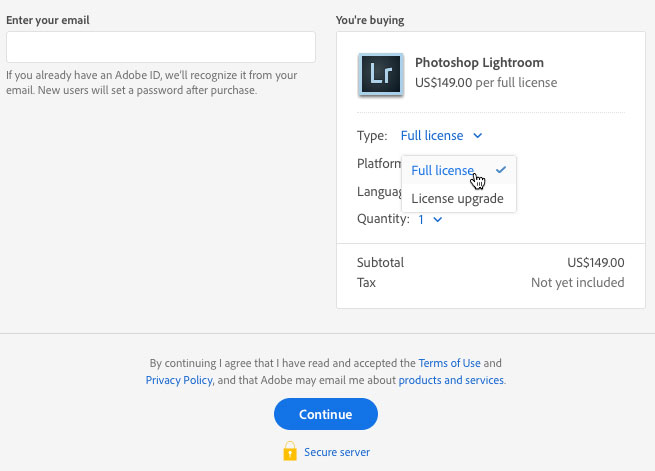This screenshot has height=471, width=655.
Task: Choose Full license in the open menu
Action: (443, 171)
